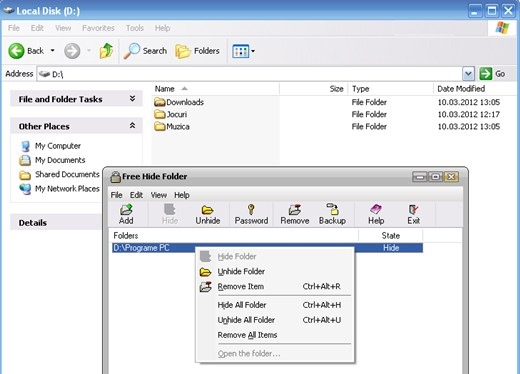The height and width of the screenshot is (374, 520).
Task: Go back with the green Back arrow
Action: click(x=16, y=51)
